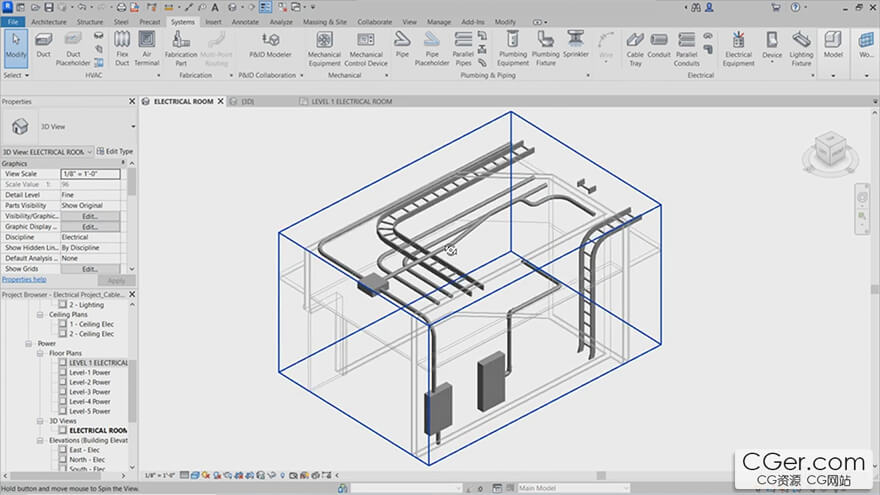The image size is (880, 495).
Task: Click the View Scale input field
Action: point(90,174)
